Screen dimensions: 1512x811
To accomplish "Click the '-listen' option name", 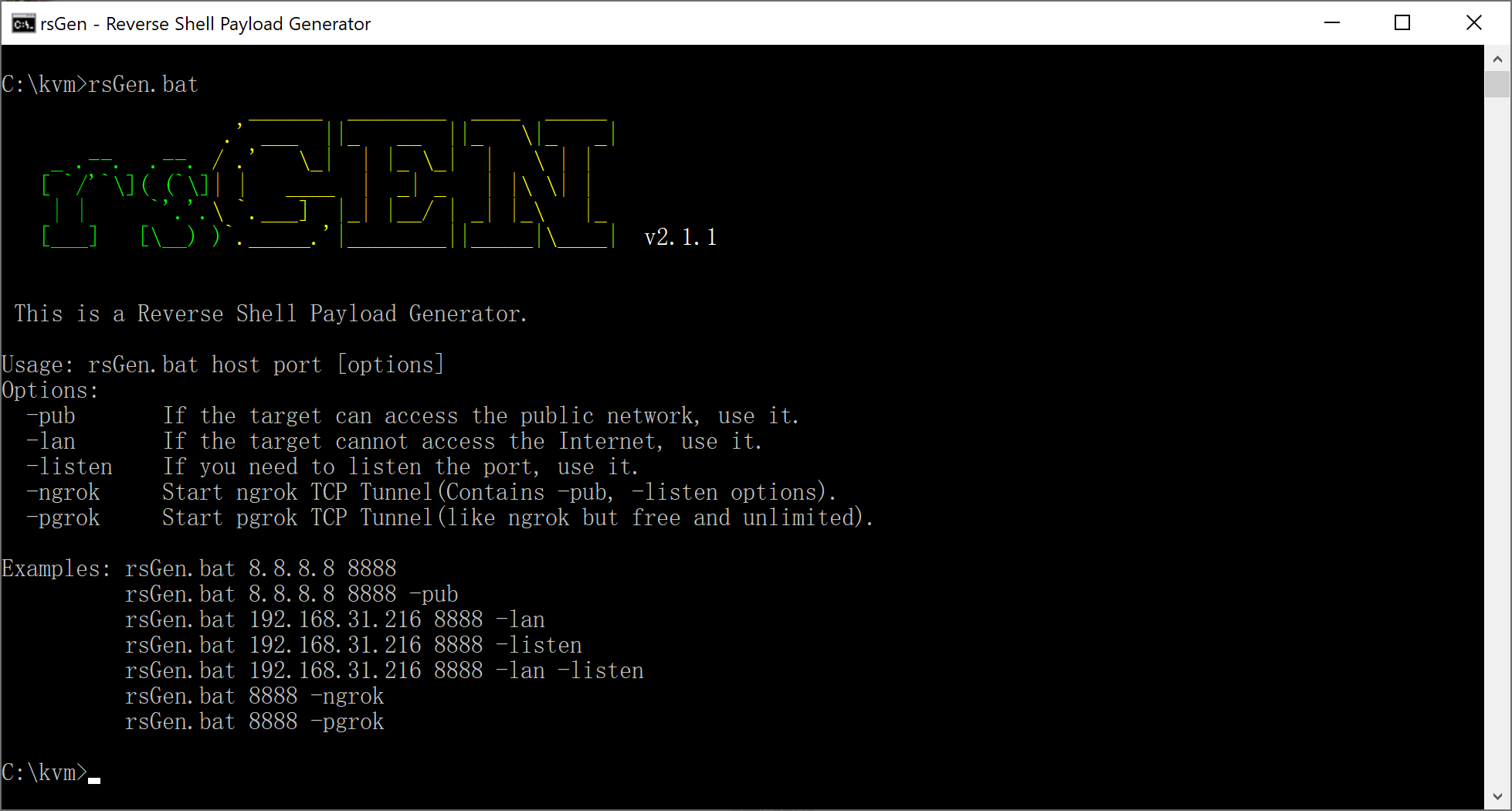I will pyautogui.click(x=69, y=467).
